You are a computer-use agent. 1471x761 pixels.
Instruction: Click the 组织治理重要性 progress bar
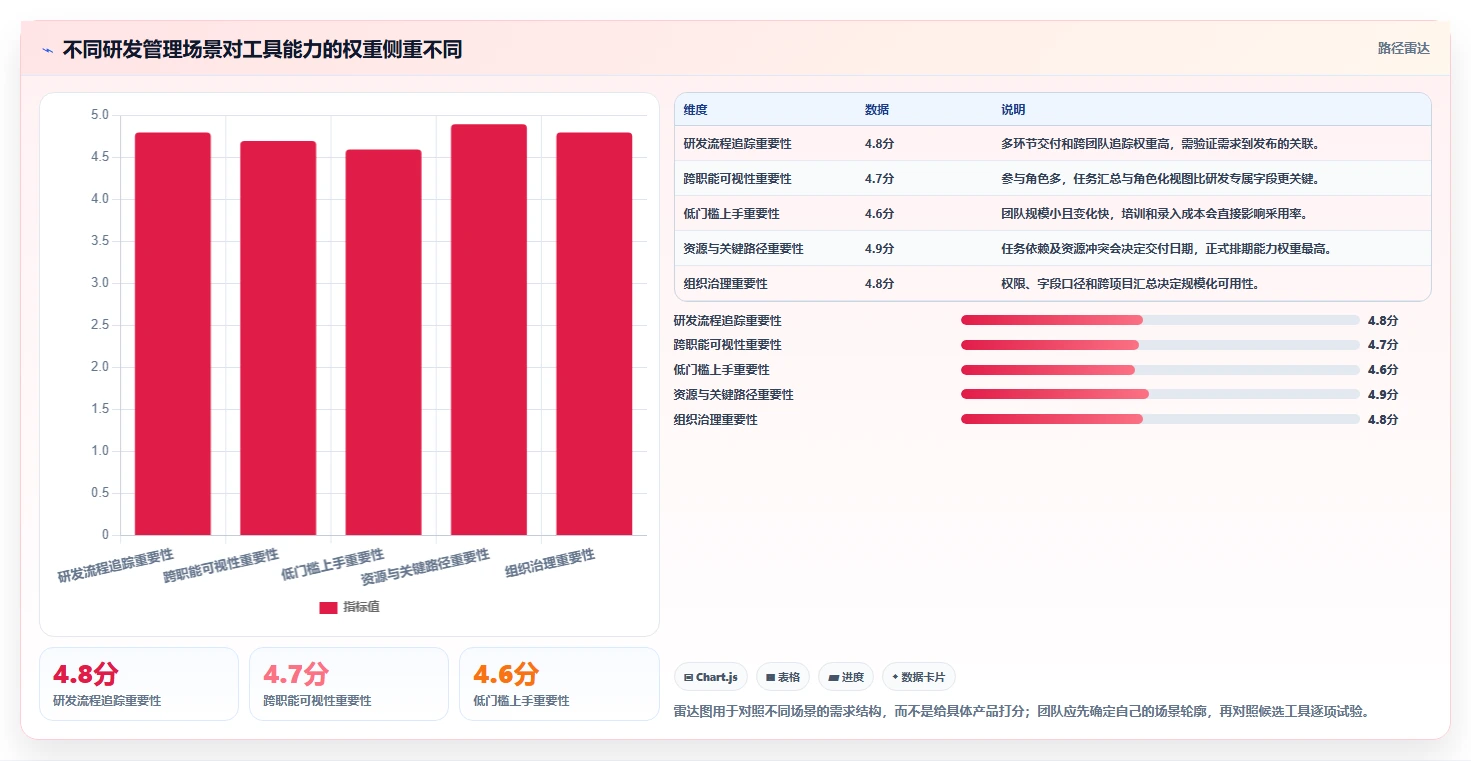coord(1160,419)
